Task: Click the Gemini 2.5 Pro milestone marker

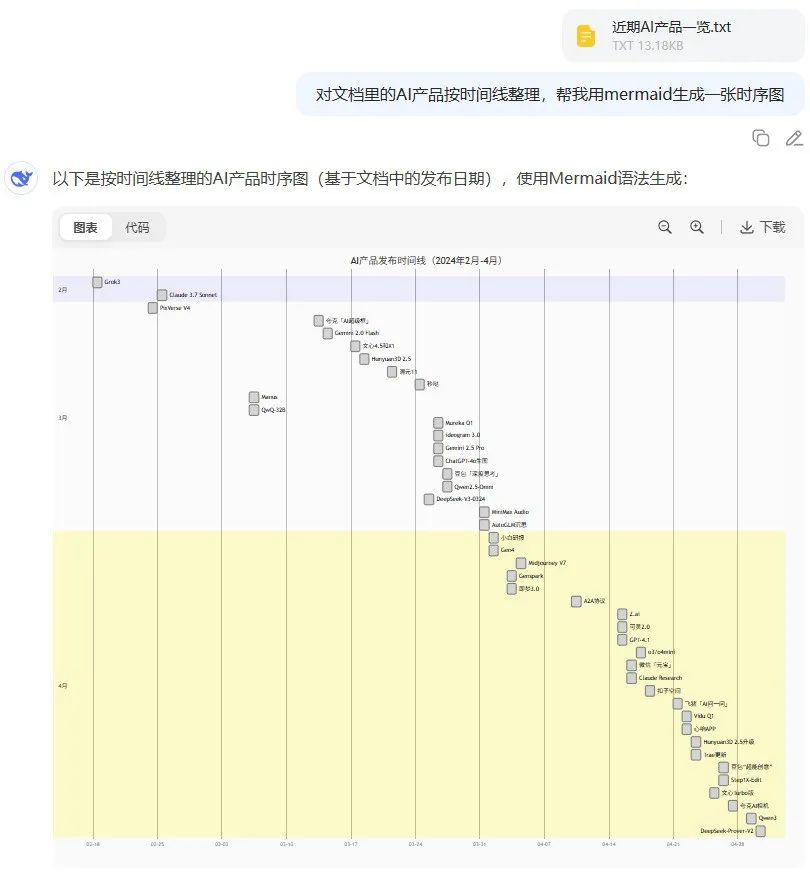Action: (438, 448)
